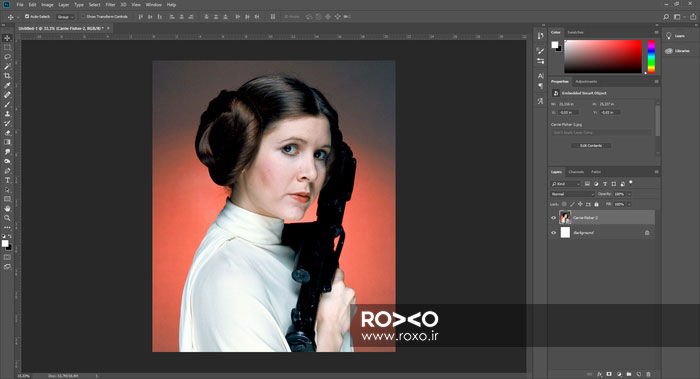Hide the Background layer eye
Viewport: 700px width, 379px height.
[x=554, y=233]
